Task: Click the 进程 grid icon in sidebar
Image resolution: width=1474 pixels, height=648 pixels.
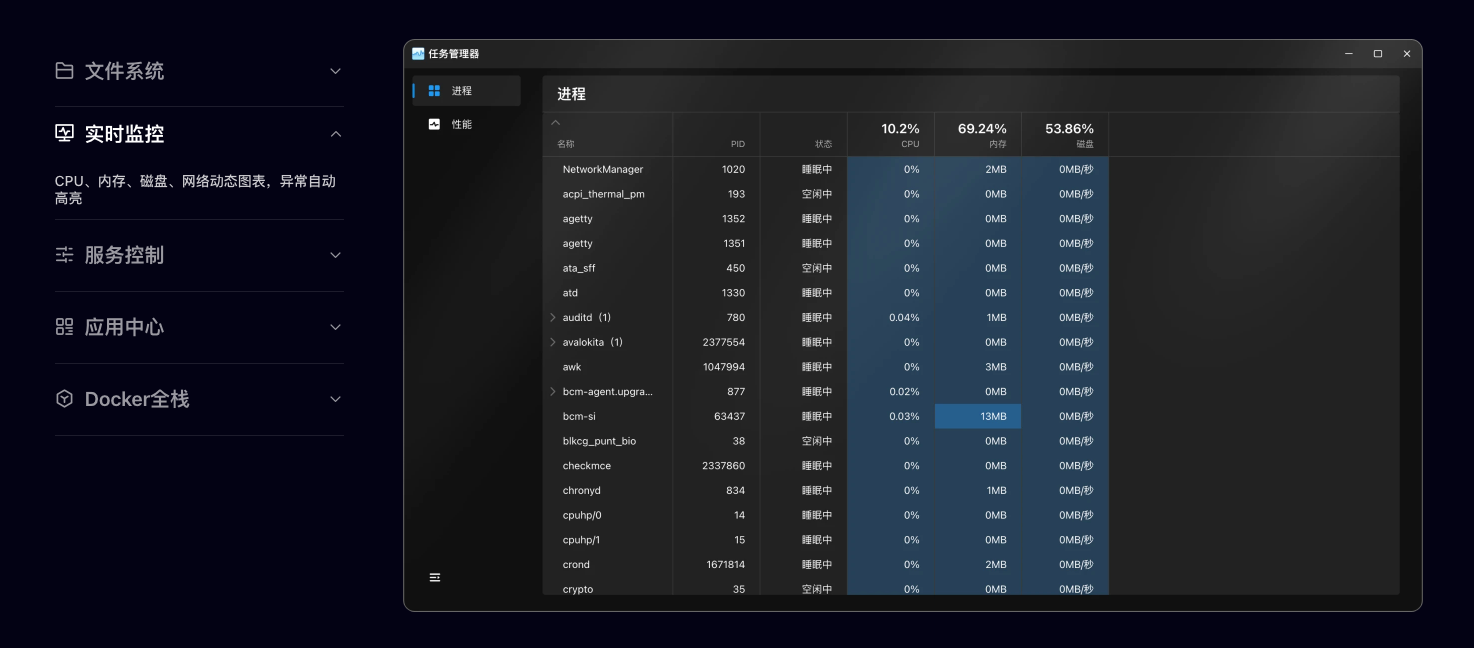Action: click(434, 91)
